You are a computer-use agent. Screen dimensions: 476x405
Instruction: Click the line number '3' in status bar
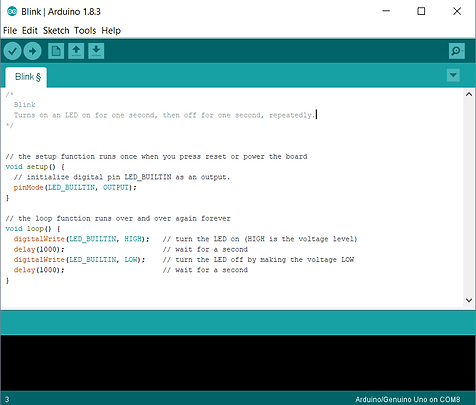(7, 399)
